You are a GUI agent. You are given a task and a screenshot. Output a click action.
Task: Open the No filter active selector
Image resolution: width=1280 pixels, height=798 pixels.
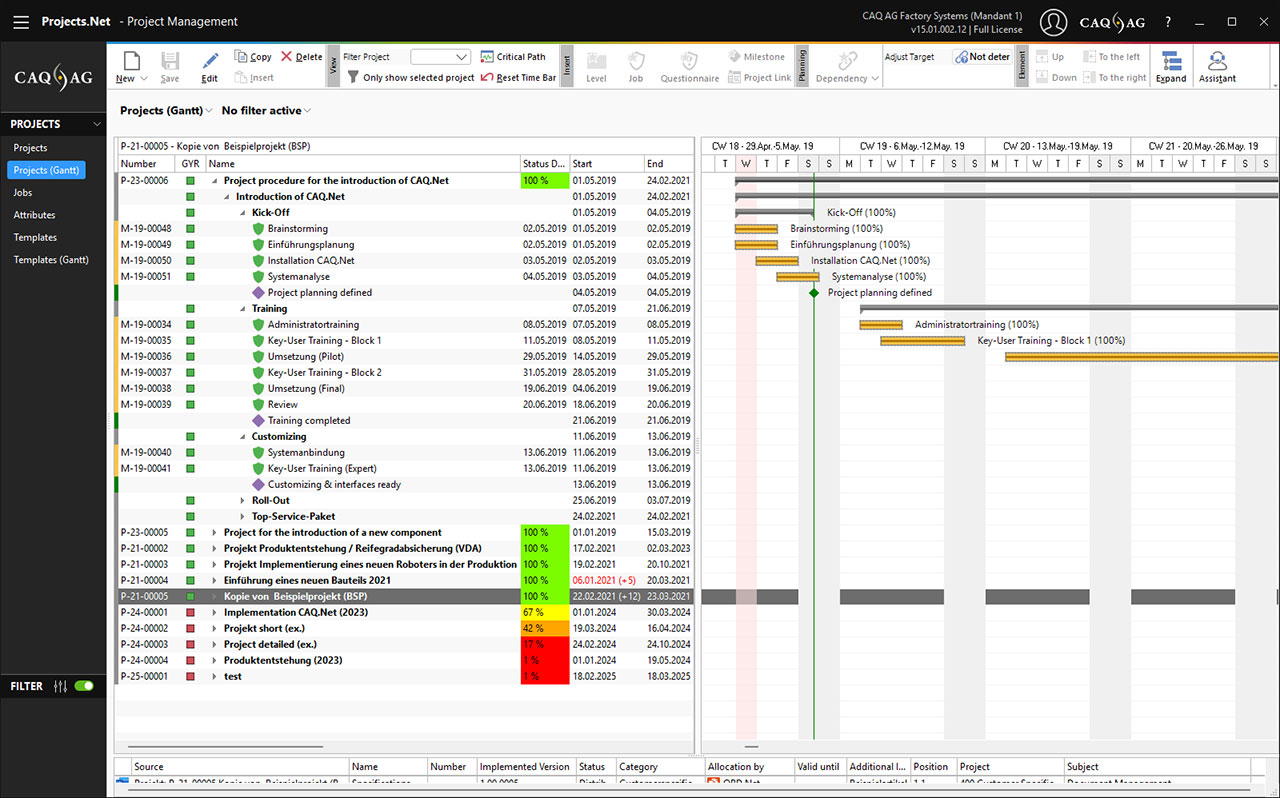[266, 111]
